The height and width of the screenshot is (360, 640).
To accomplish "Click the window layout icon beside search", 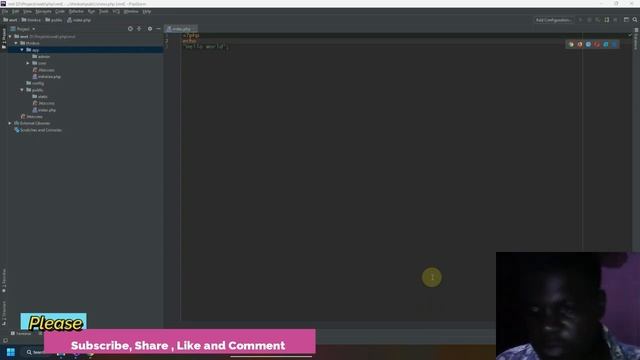I will tap(626, 20).
